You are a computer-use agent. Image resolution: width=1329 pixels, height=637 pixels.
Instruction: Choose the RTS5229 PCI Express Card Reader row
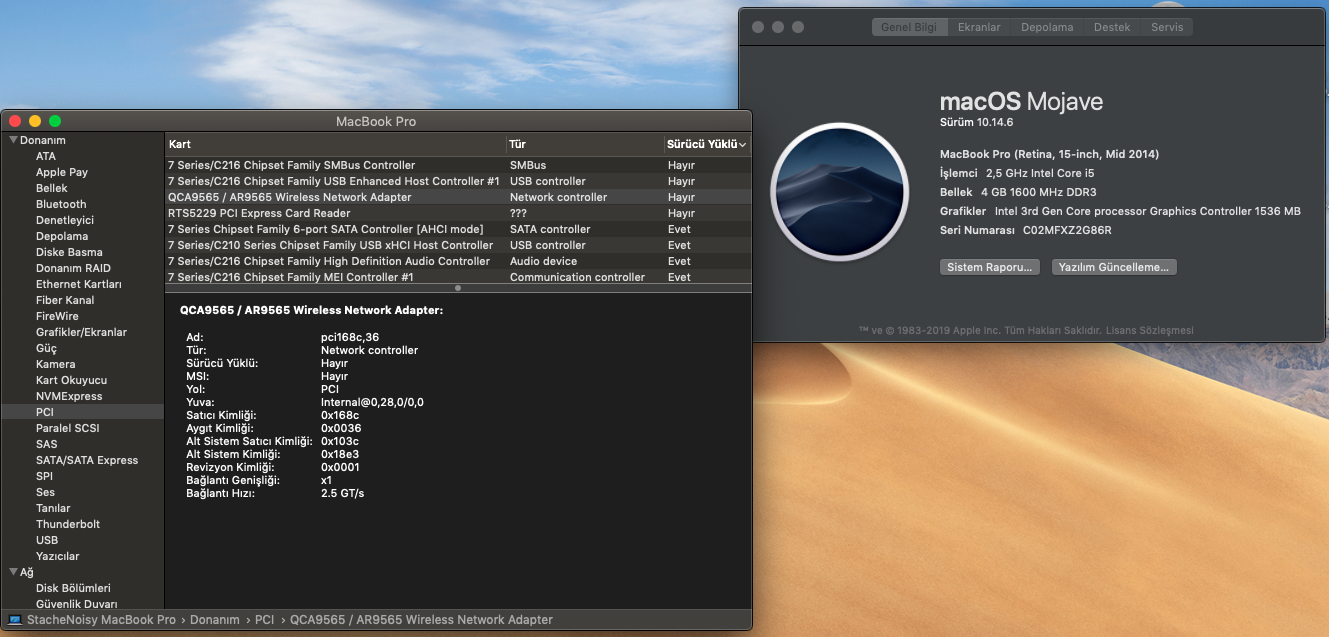click(259, 213)
